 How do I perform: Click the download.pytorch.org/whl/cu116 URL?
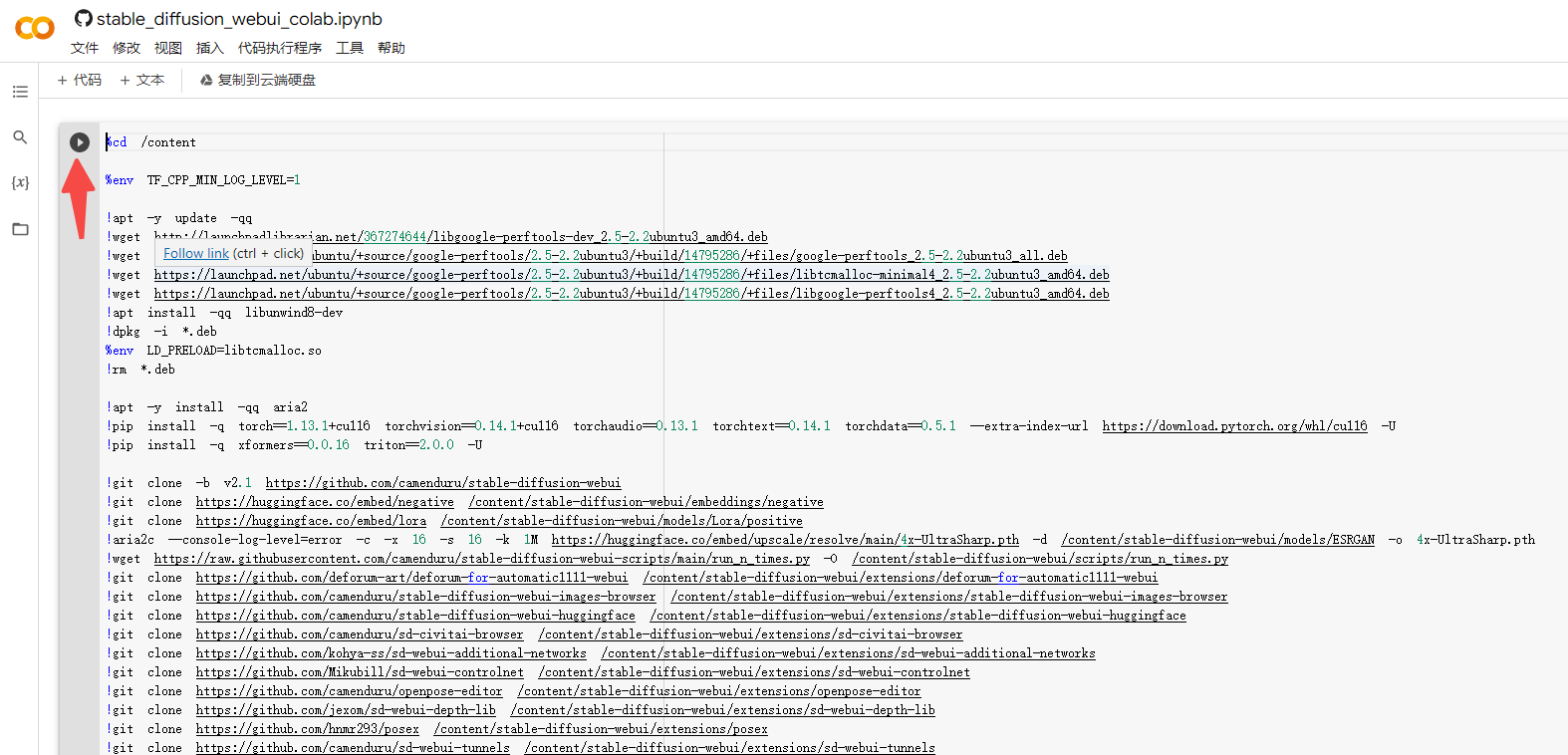1234,426
